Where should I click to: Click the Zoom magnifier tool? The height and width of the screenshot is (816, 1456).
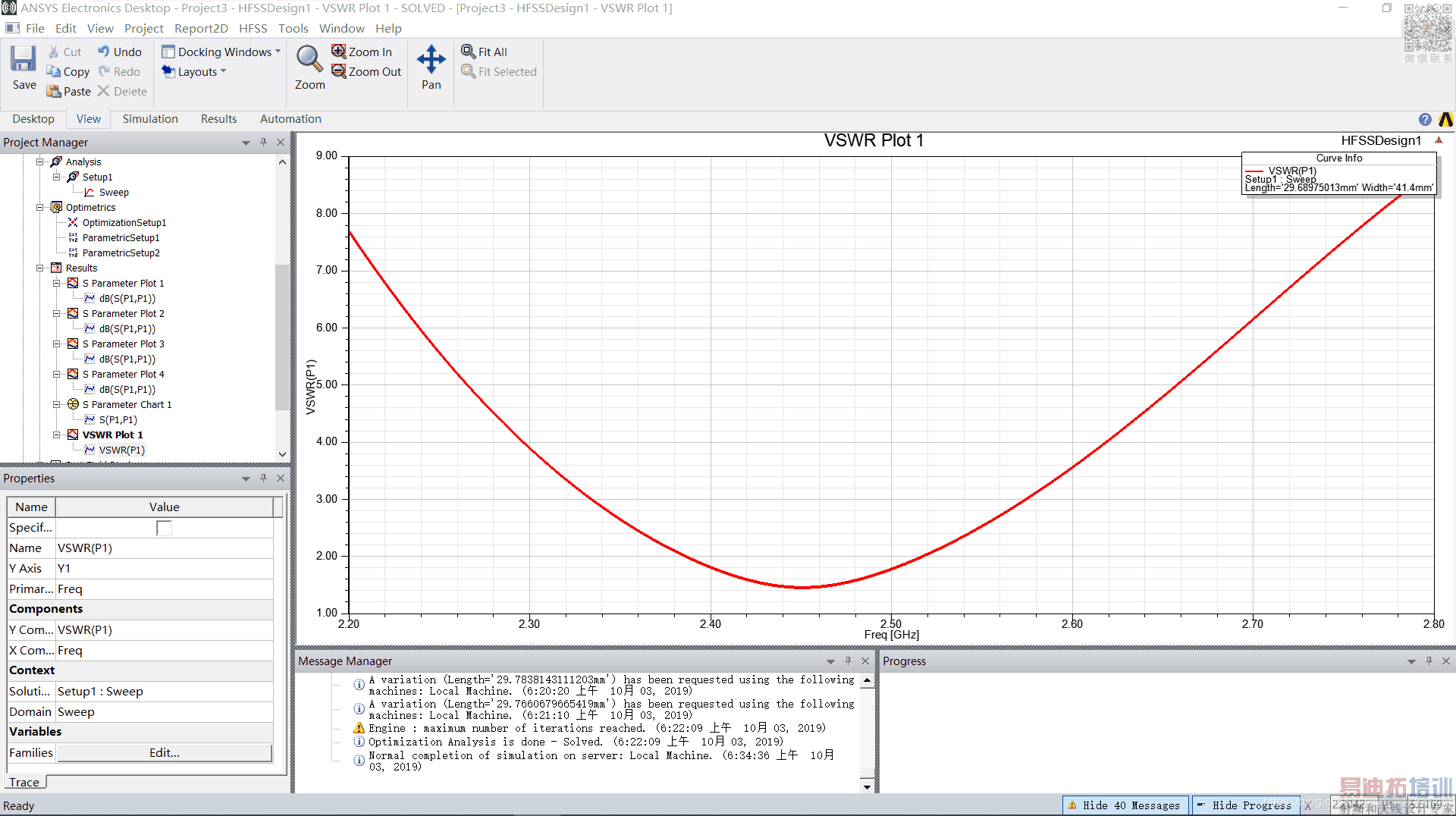click(x=309, y=59)
